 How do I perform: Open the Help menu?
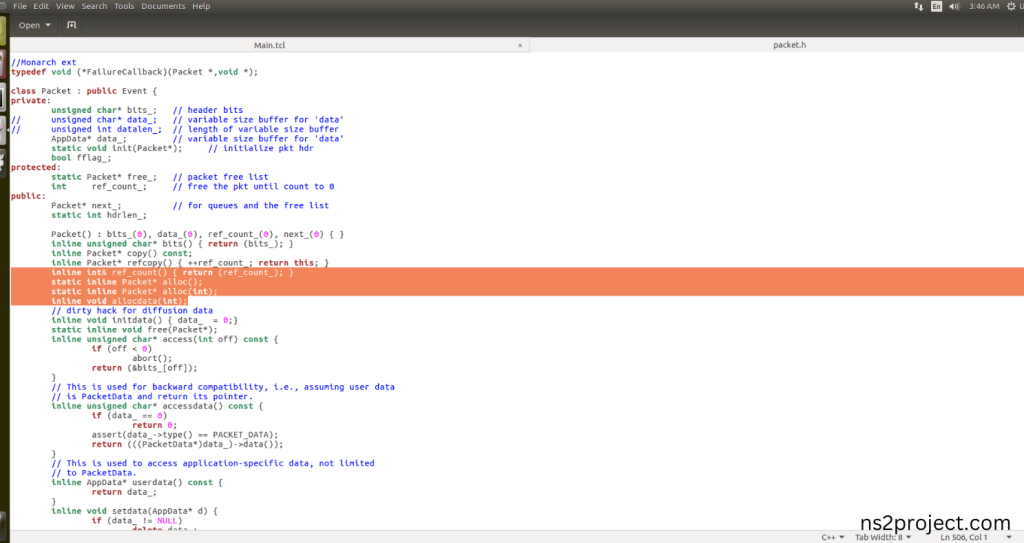201,6
